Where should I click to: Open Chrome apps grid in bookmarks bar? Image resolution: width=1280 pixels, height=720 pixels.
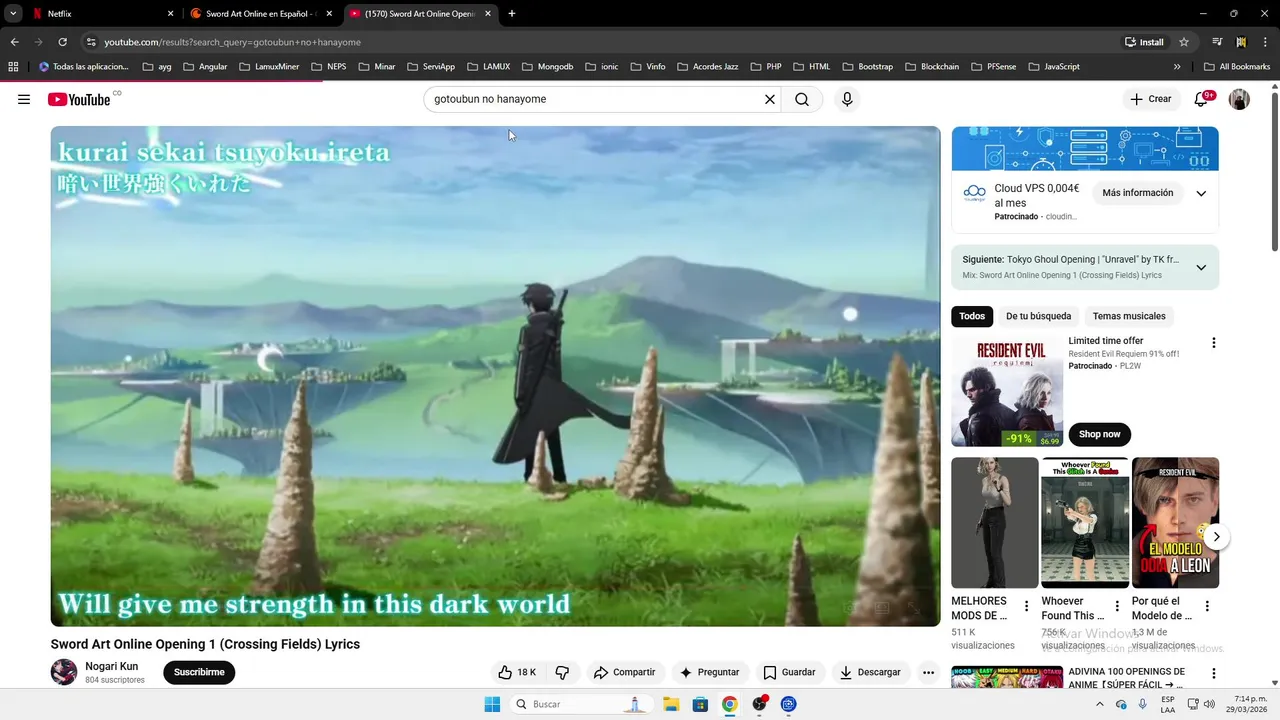click(13, 67)
